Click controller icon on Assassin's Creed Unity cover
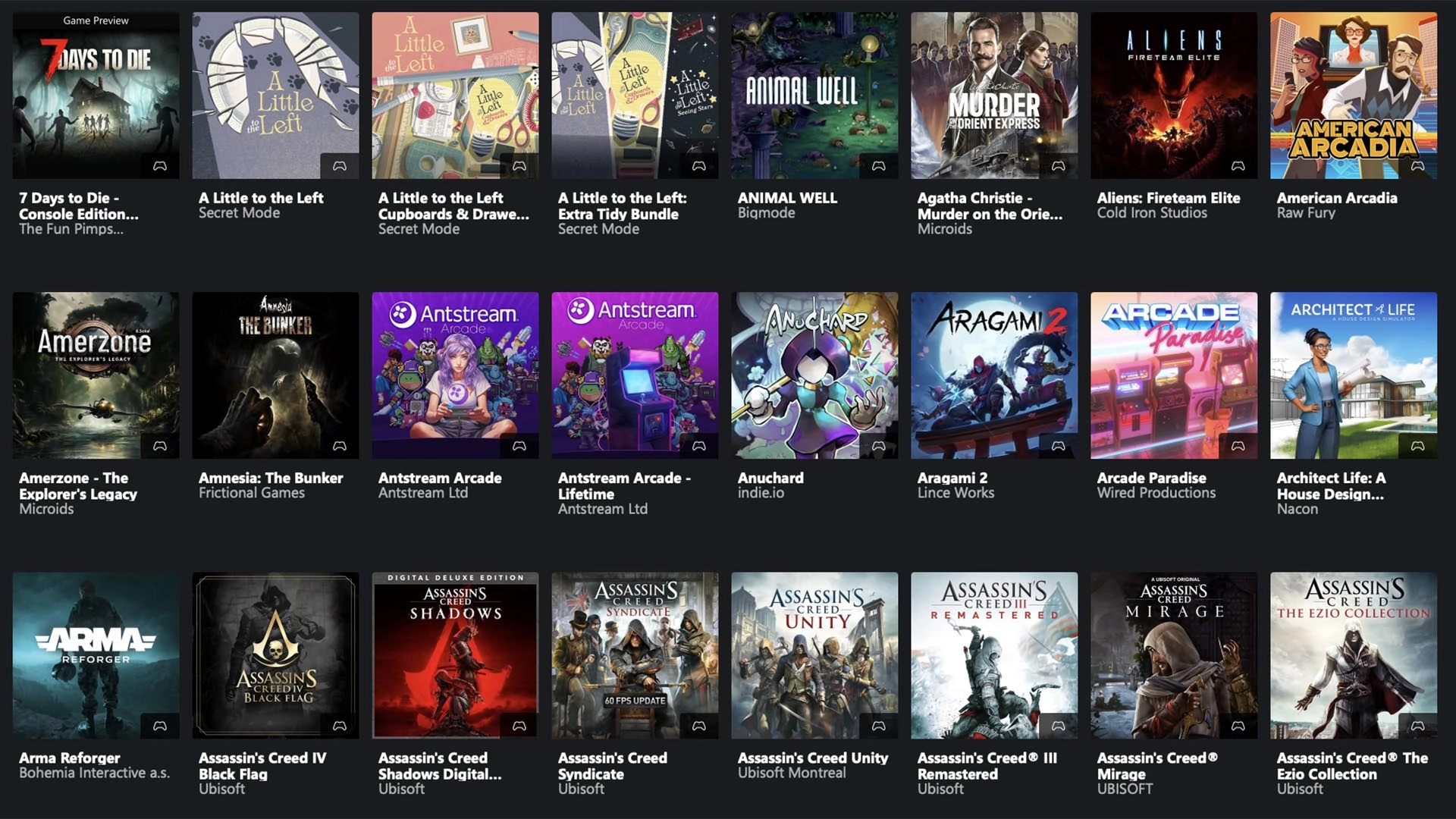Screen dimensions: 1456x819 pos(879,726)
